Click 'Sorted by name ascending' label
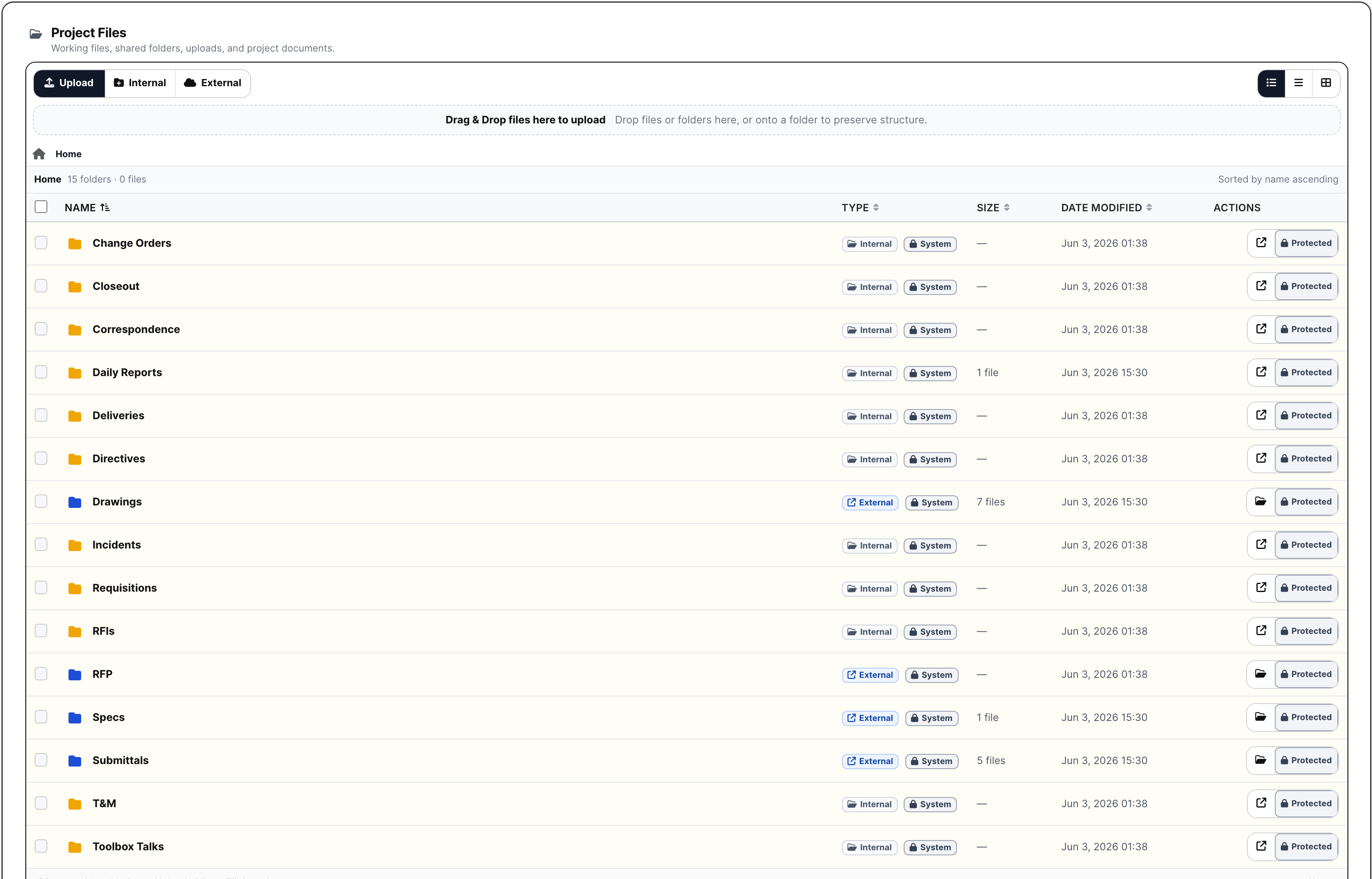Viewport: 1372px width, 879px height. click(1278, 179)
